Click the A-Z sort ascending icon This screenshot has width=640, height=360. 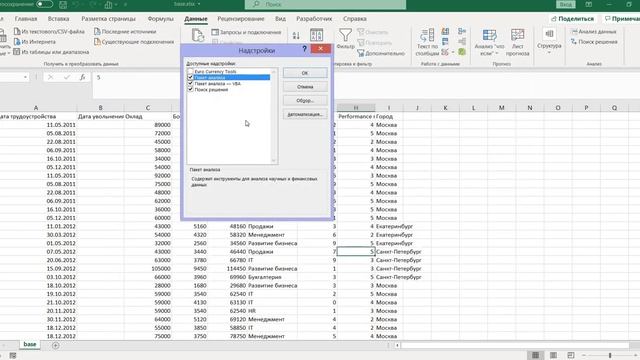296,36
